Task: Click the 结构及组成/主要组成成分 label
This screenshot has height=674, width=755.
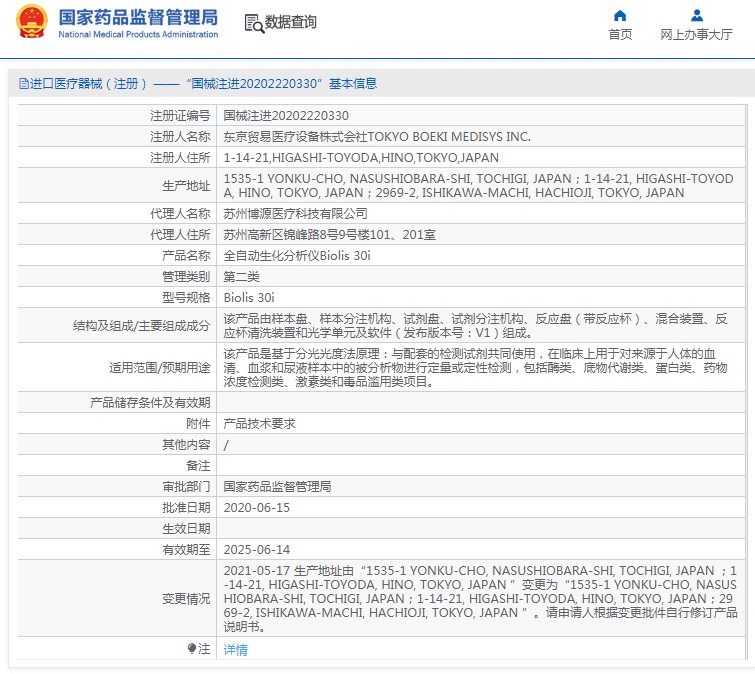Action: (142, 326)
